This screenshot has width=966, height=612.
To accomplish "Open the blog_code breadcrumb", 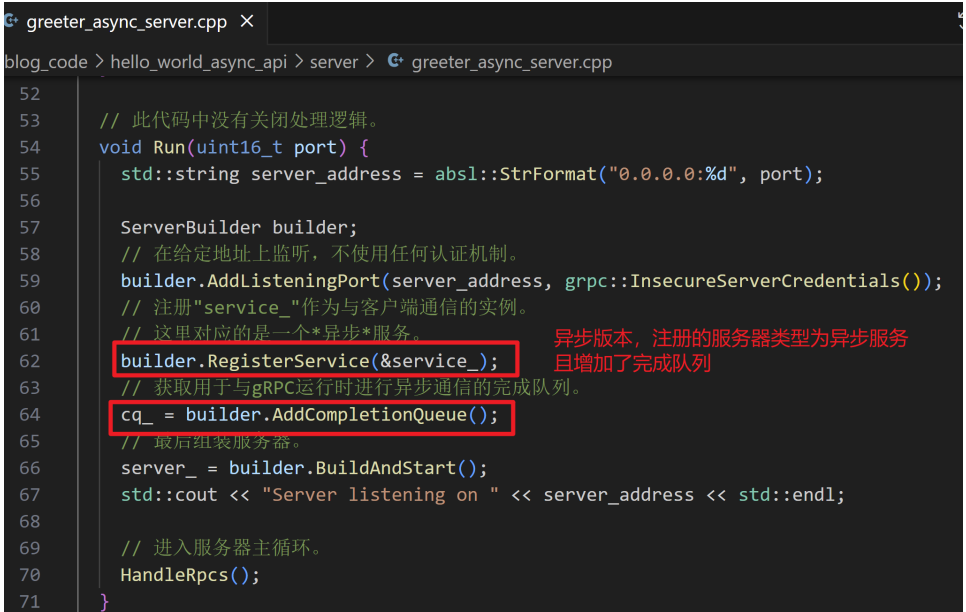I will (46, 62).
